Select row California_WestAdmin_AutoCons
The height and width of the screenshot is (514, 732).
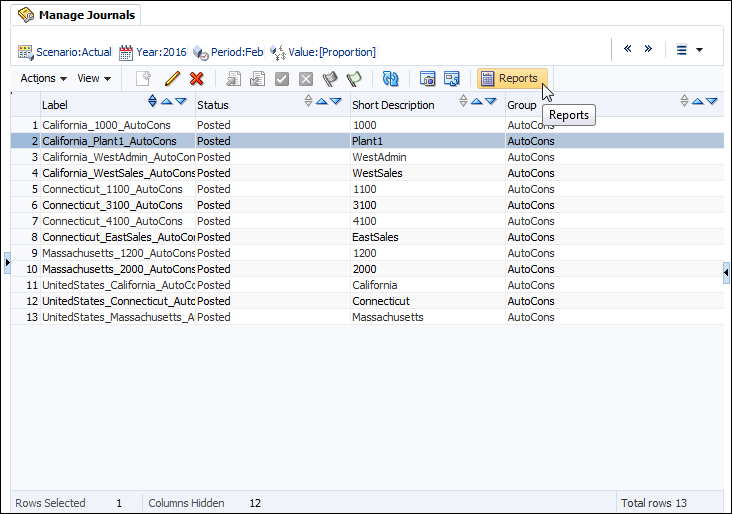(367, 157)
